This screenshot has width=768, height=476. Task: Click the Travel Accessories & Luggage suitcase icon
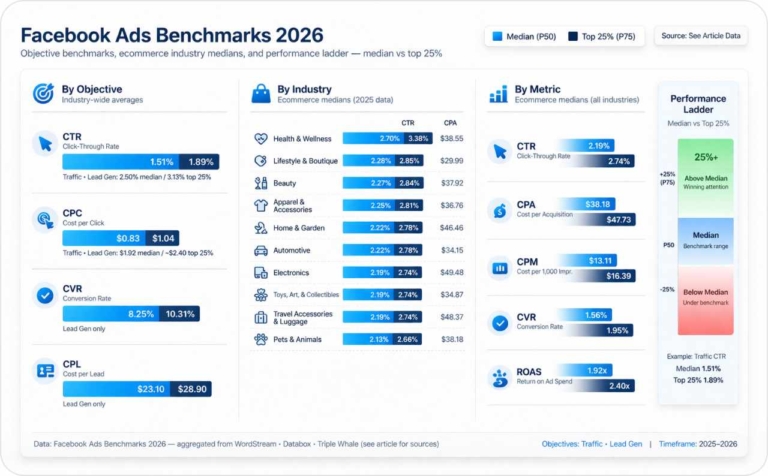[x=261, y=317]
